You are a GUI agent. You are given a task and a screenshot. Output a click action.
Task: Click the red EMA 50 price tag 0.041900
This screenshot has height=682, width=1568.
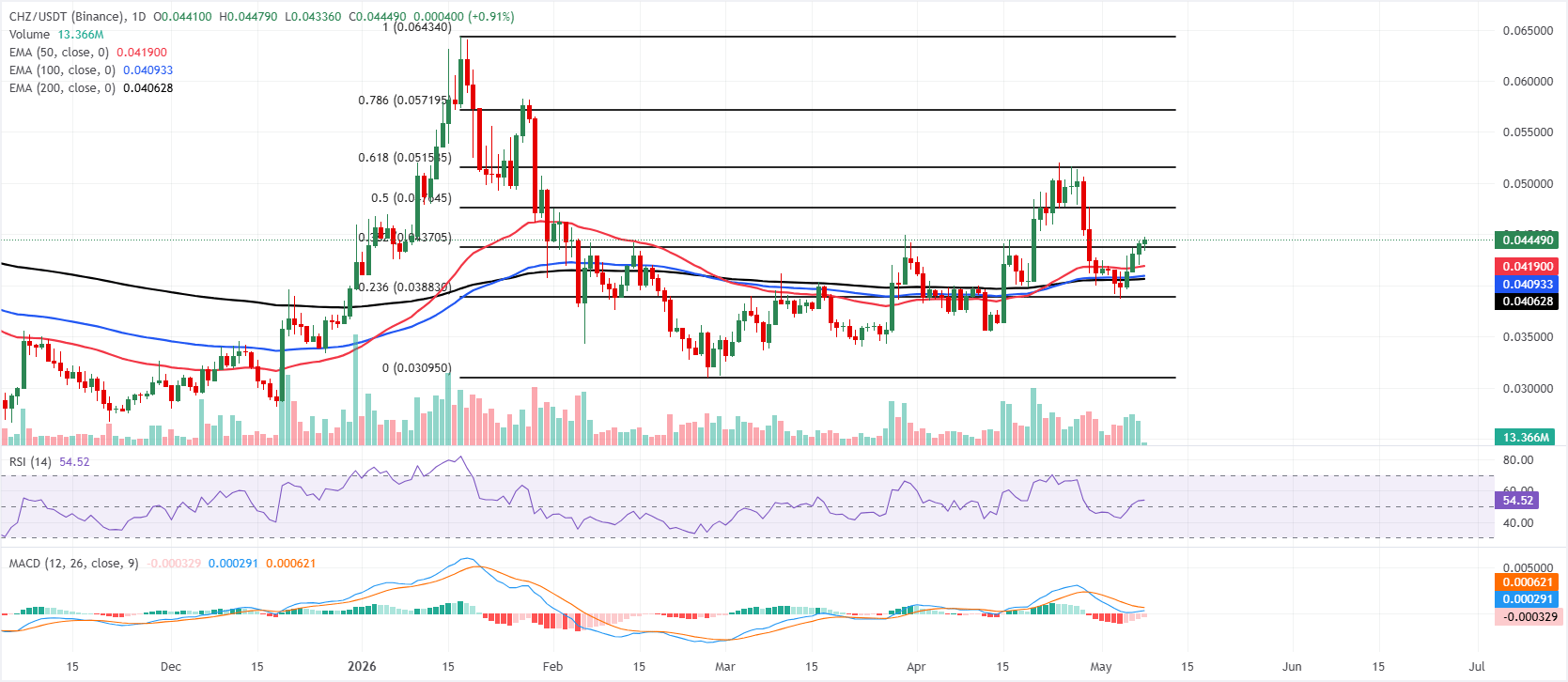pyautogui.click(x=1527, y=267)
